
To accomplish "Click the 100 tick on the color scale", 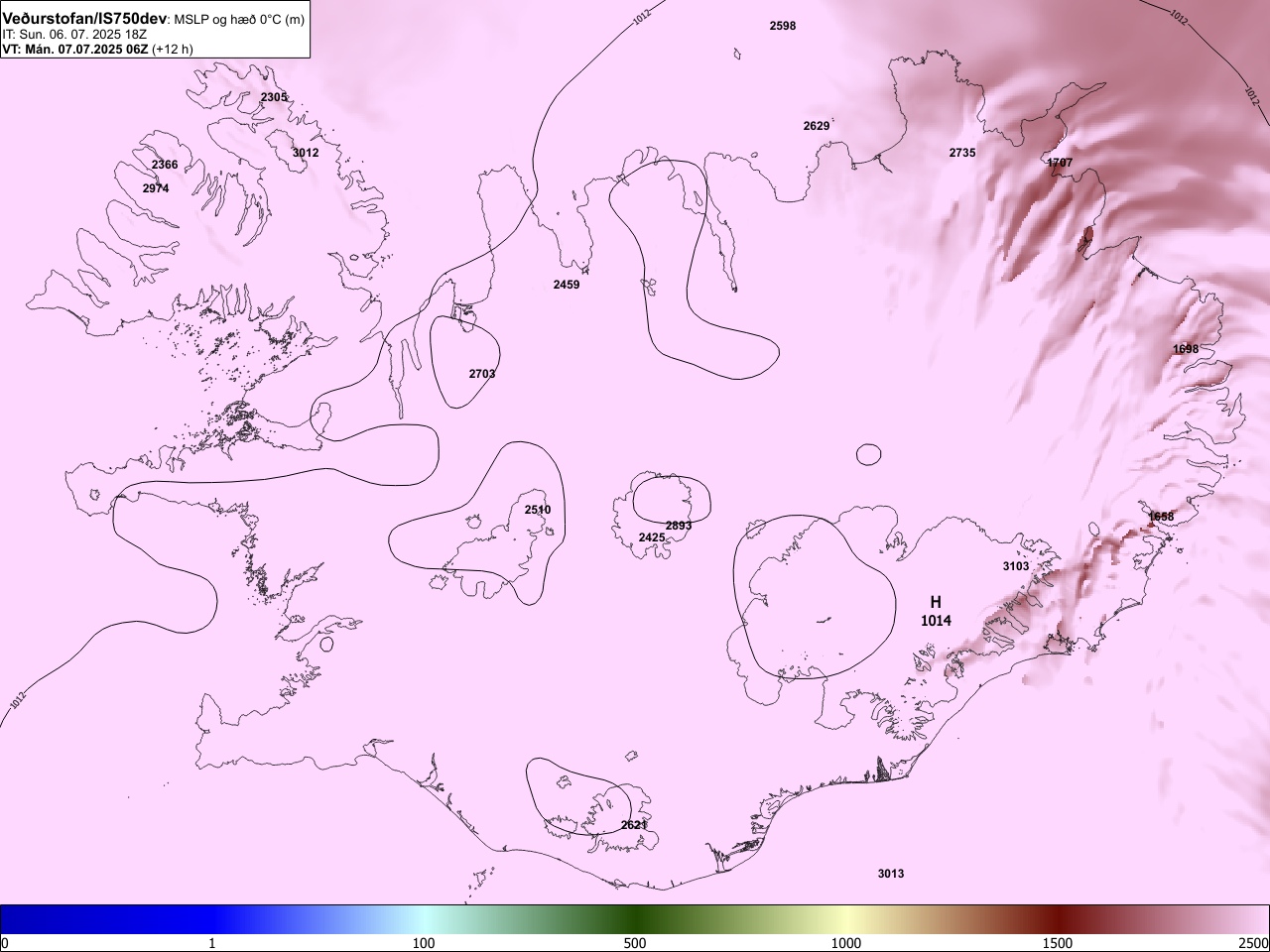I will 424,943.
